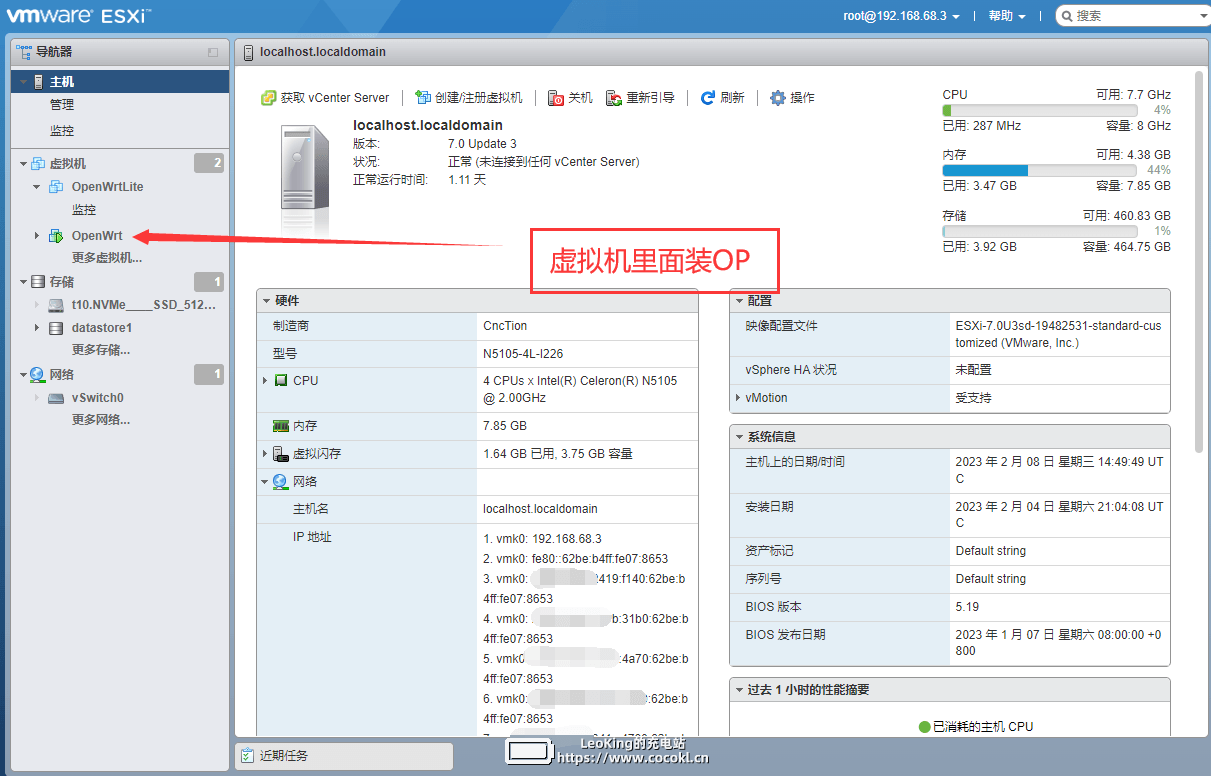Click 更多网络... link
The height and width of the screenshot is (776, 1211).
[101, 420]
